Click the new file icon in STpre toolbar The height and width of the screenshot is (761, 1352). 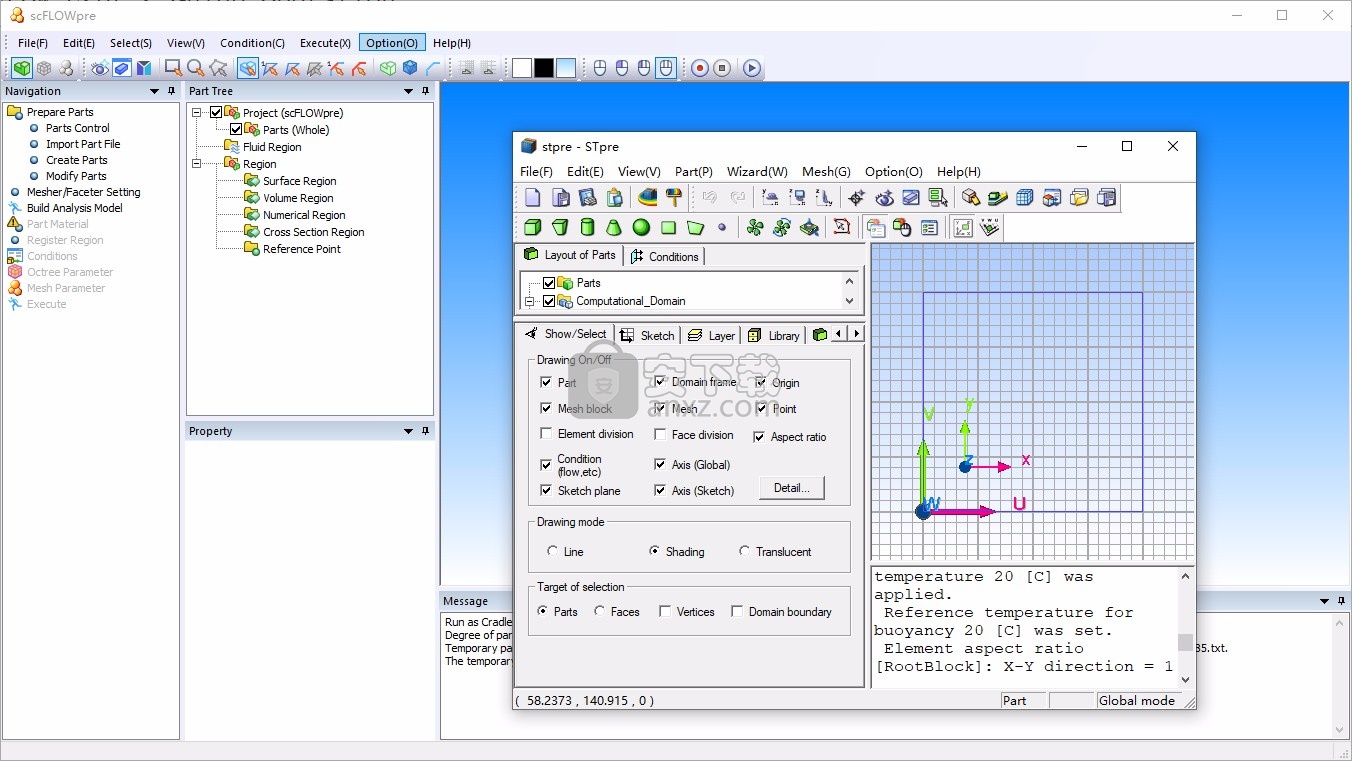533,198
